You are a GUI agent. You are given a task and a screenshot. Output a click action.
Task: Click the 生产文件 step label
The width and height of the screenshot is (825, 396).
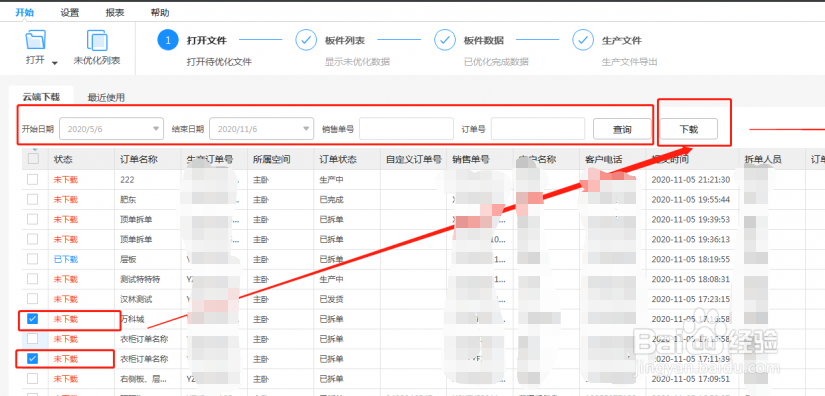pyautogui.click(x=621, y=40)
